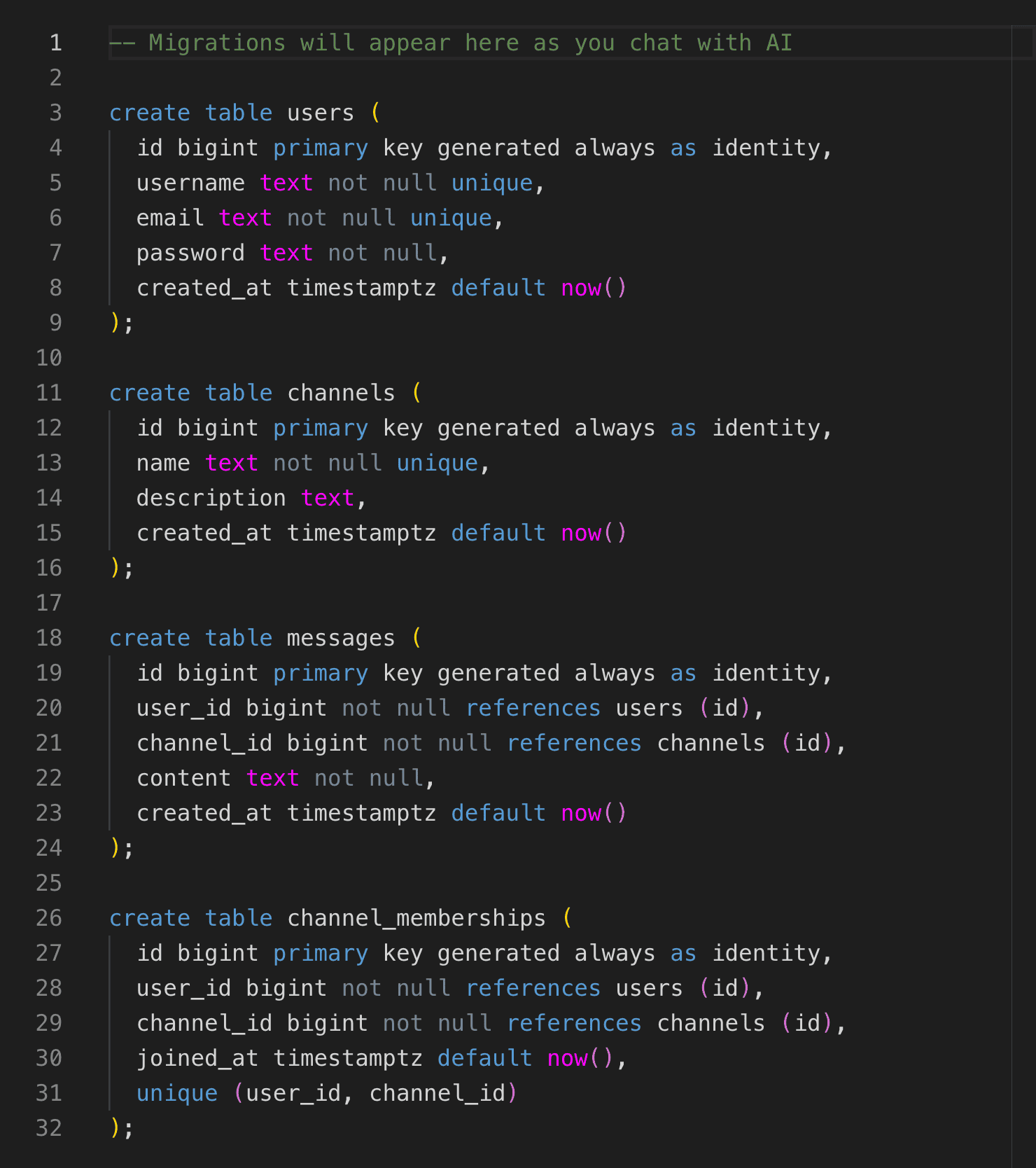This screenshot has width=1036, height=1168.
Task: Click 'channel_memberships' table name
Action: (416, 918)
